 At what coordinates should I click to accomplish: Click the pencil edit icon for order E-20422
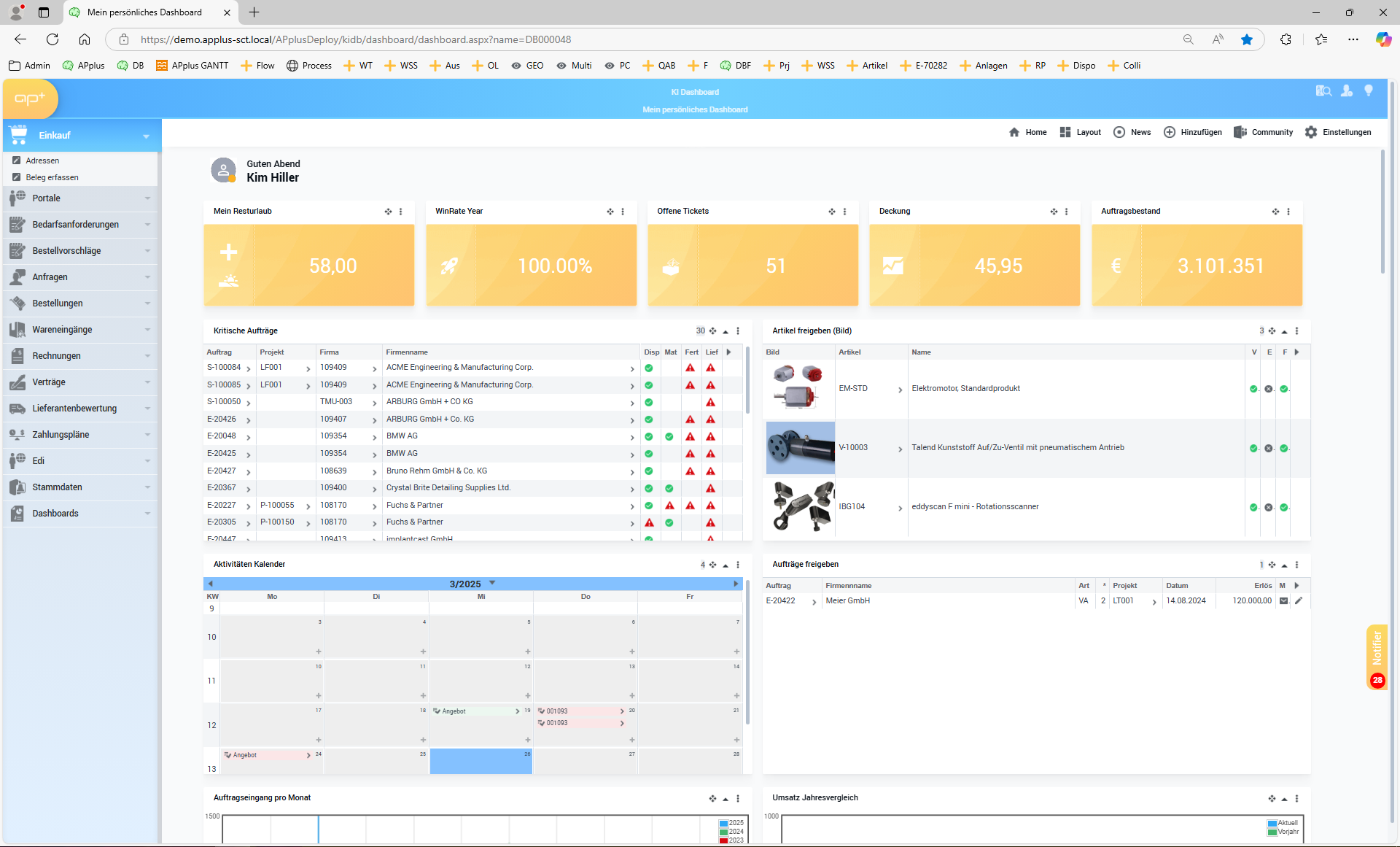click(x=1299, y=601)
